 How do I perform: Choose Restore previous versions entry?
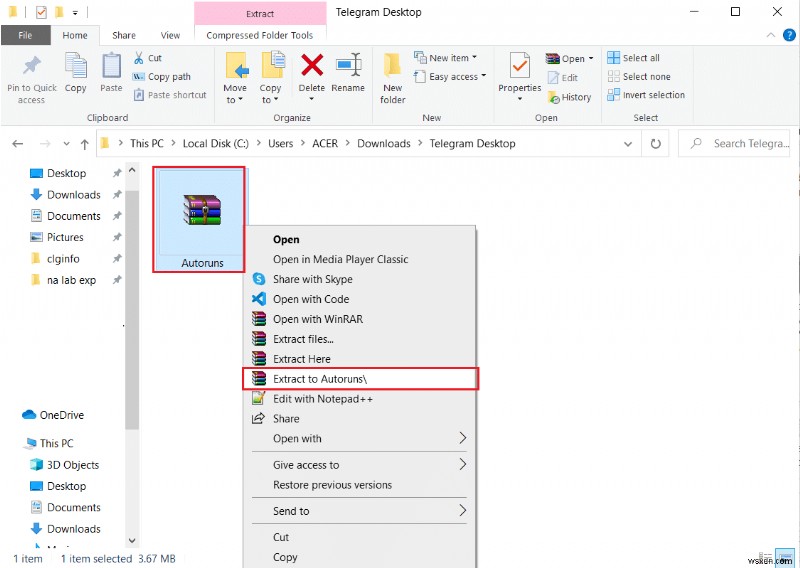point(359,485)
